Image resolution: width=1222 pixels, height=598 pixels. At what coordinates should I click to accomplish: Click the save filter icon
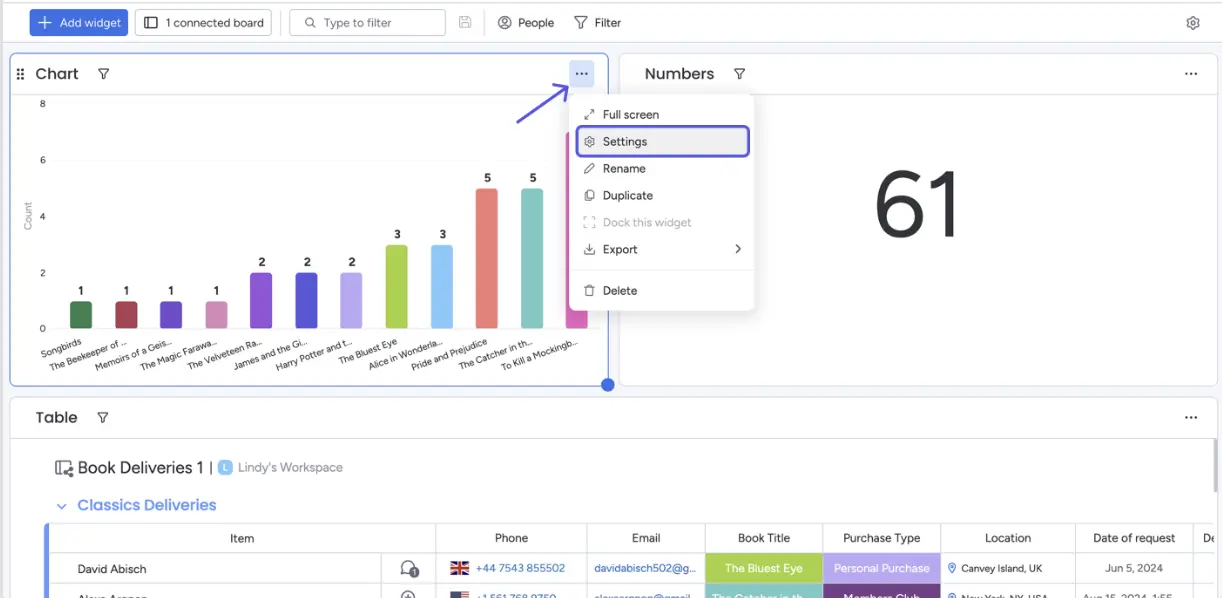(x=465, y=23)
